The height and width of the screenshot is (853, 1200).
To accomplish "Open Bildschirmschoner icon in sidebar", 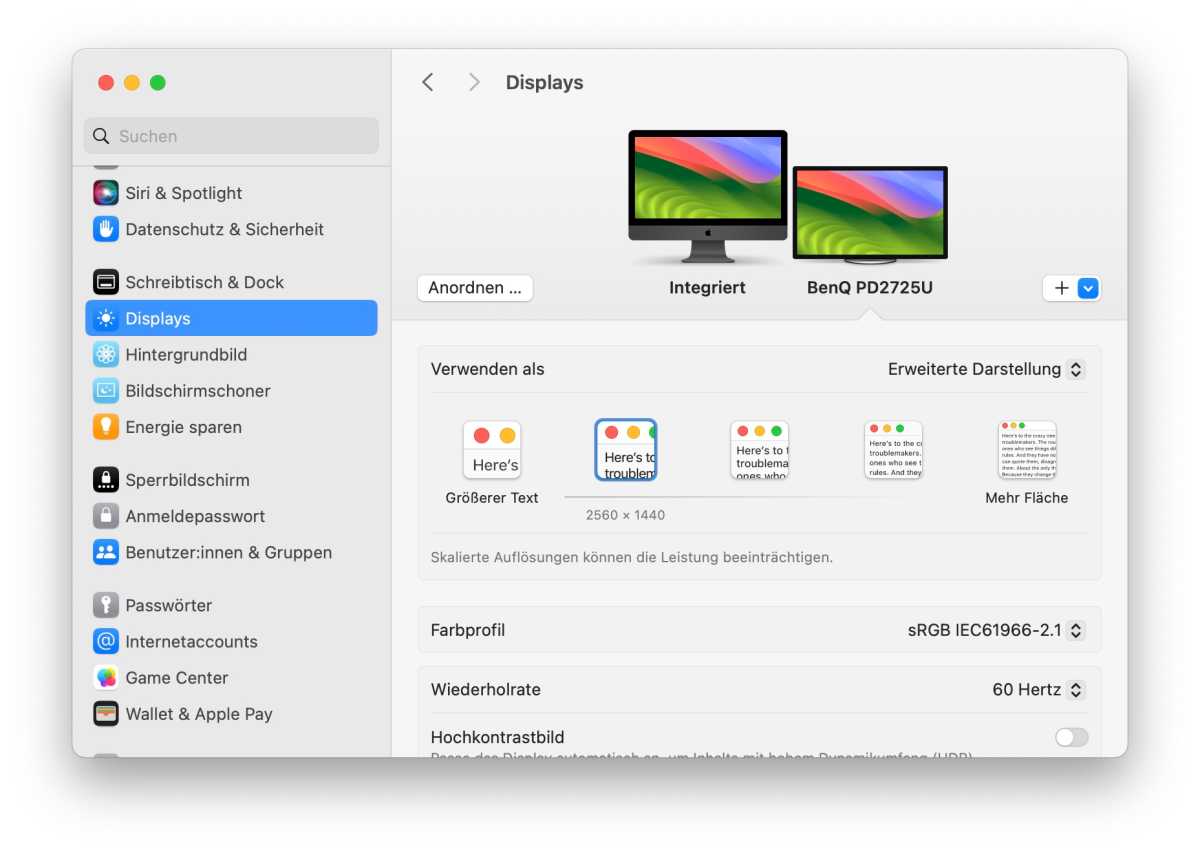I will pyautogui.click(x=106, y=390).
